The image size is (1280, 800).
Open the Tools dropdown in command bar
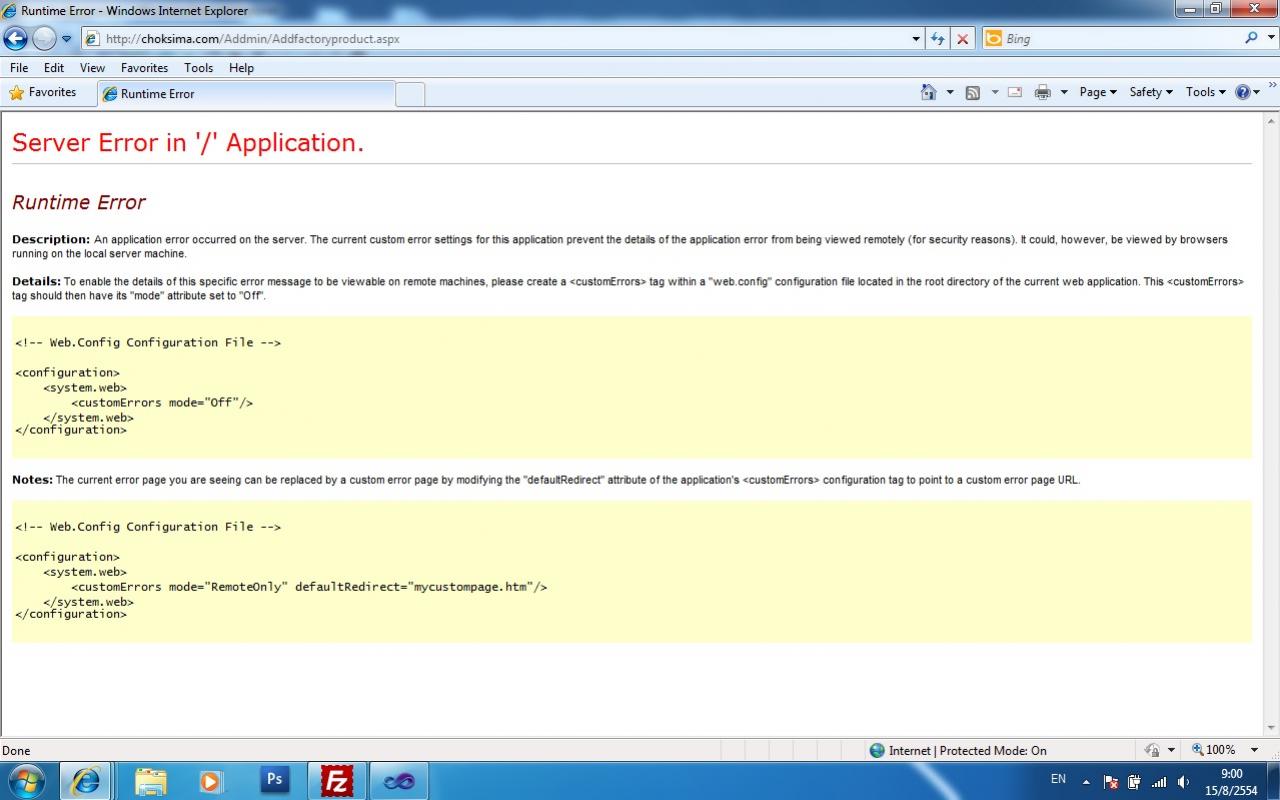(1205, 92)
